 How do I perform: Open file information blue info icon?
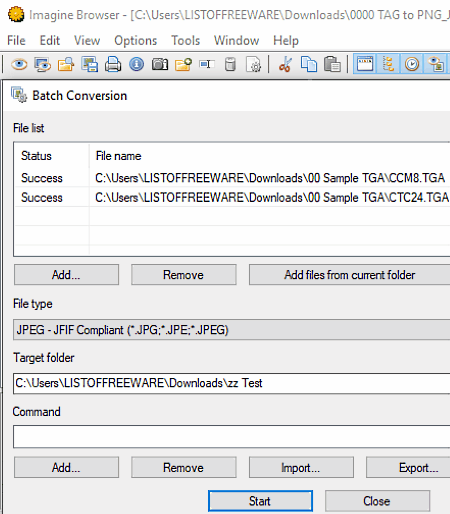136,64
